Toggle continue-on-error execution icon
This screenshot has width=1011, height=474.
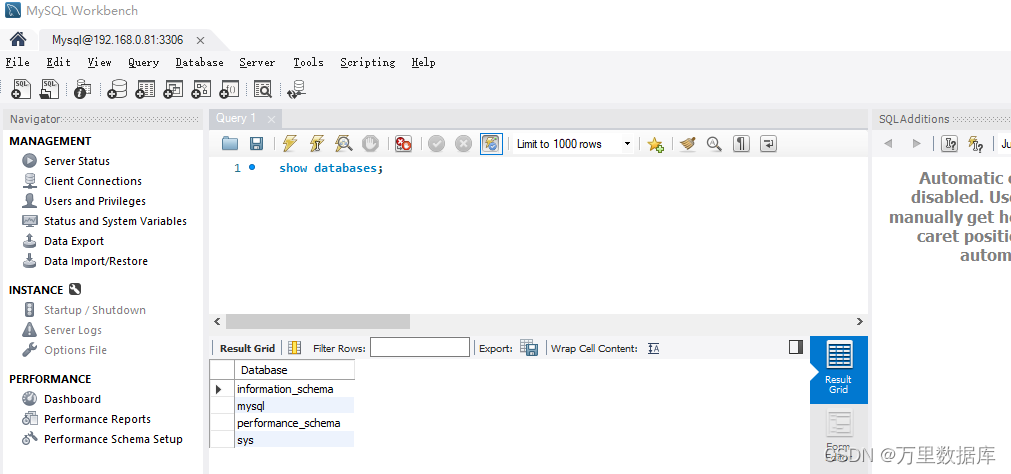404,144
